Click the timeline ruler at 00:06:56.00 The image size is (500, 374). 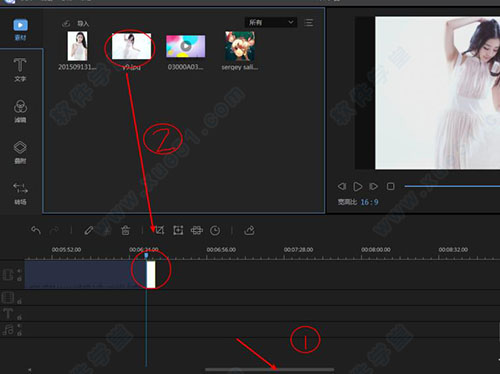pyautogui.click(x=221, y=250)
